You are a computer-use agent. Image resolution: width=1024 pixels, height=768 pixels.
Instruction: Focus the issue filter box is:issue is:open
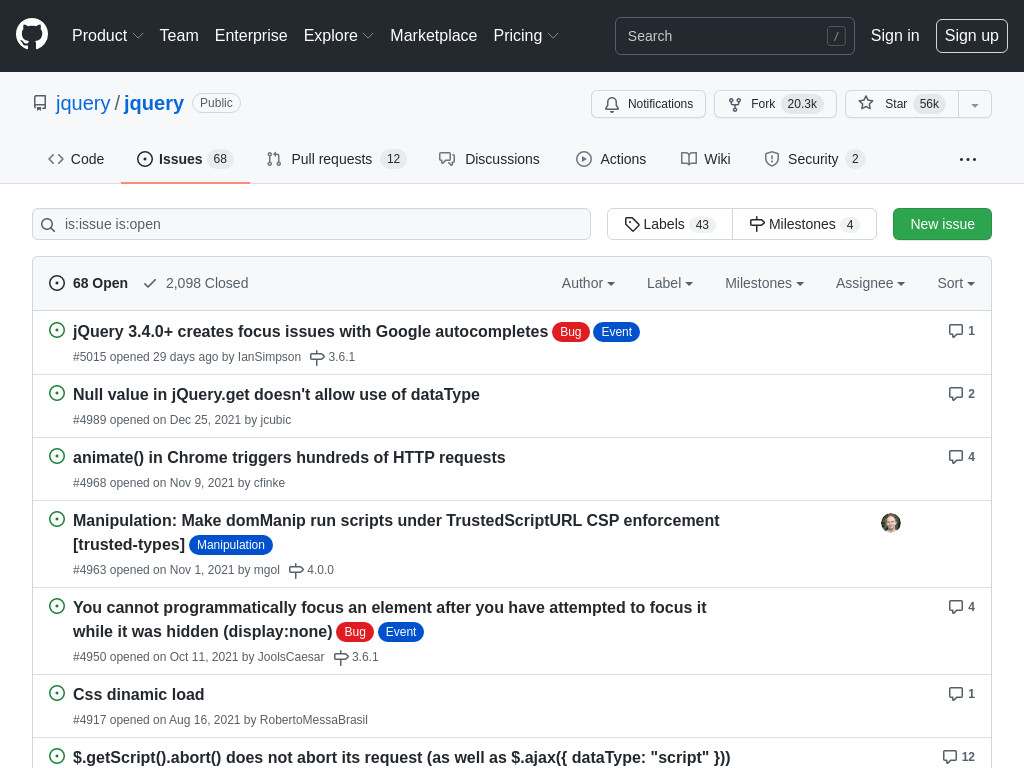tap(312, 224)
